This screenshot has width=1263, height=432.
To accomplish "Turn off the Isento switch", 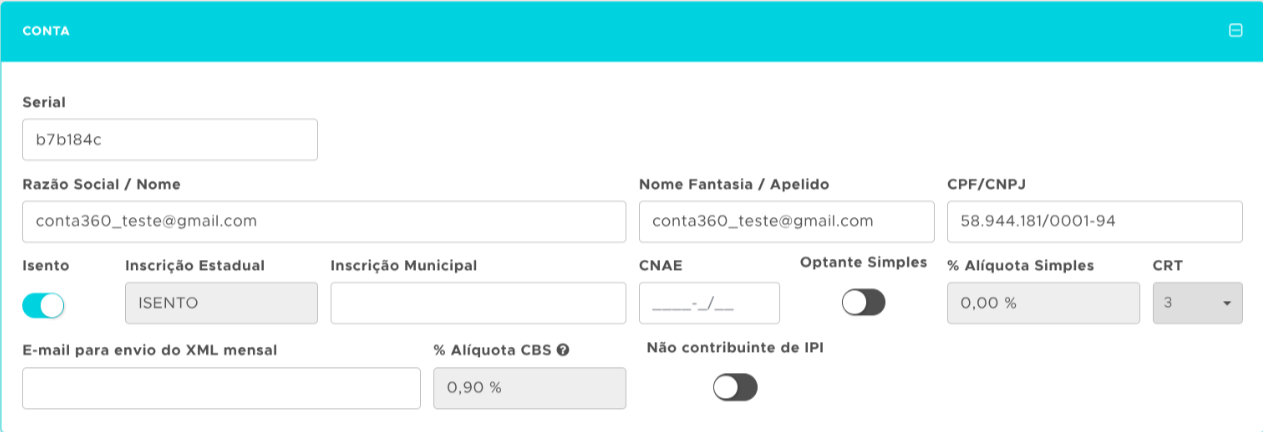I will (x=43, y=305).
